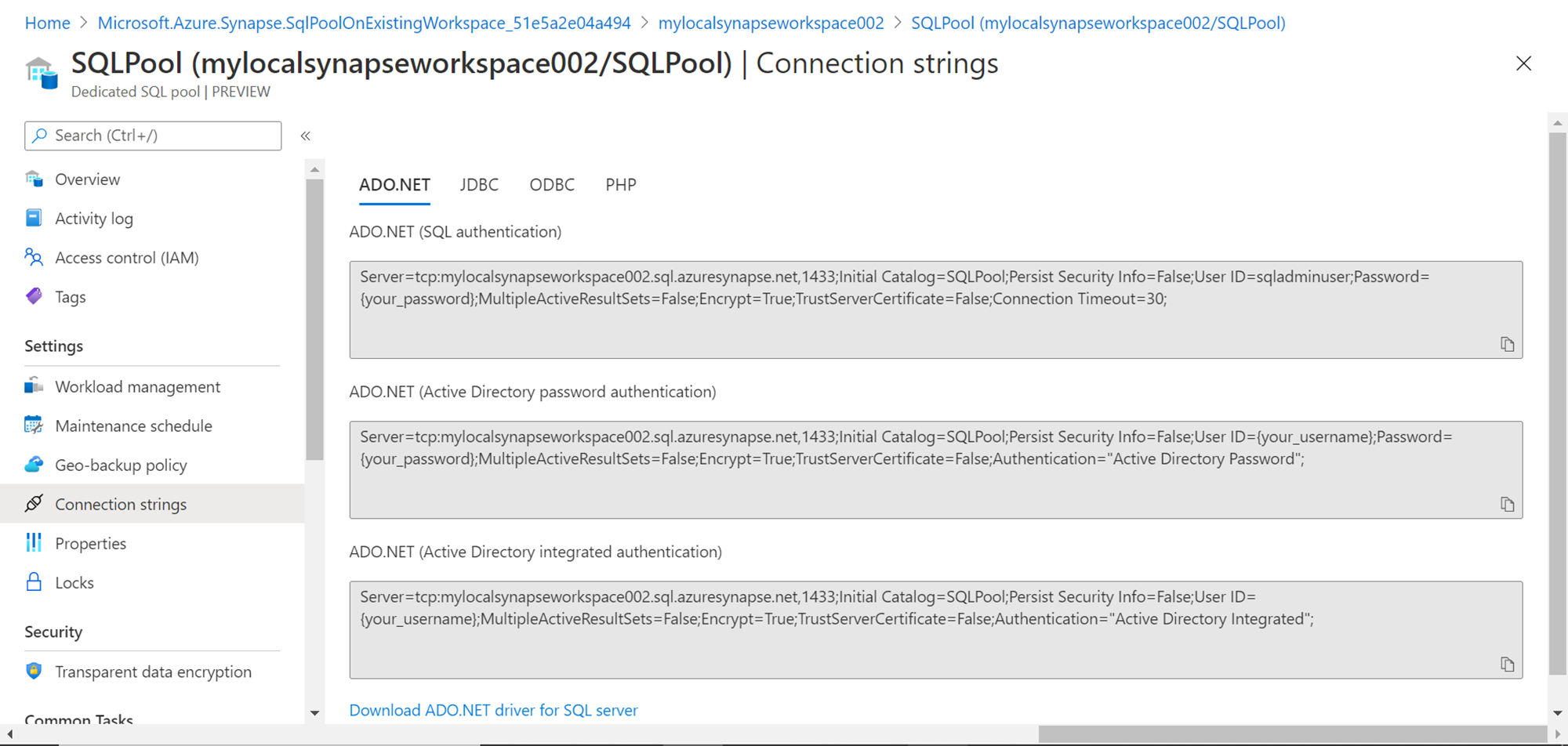
Task: Go to Access control (IAM)
Action: click(x=126, y=258)
